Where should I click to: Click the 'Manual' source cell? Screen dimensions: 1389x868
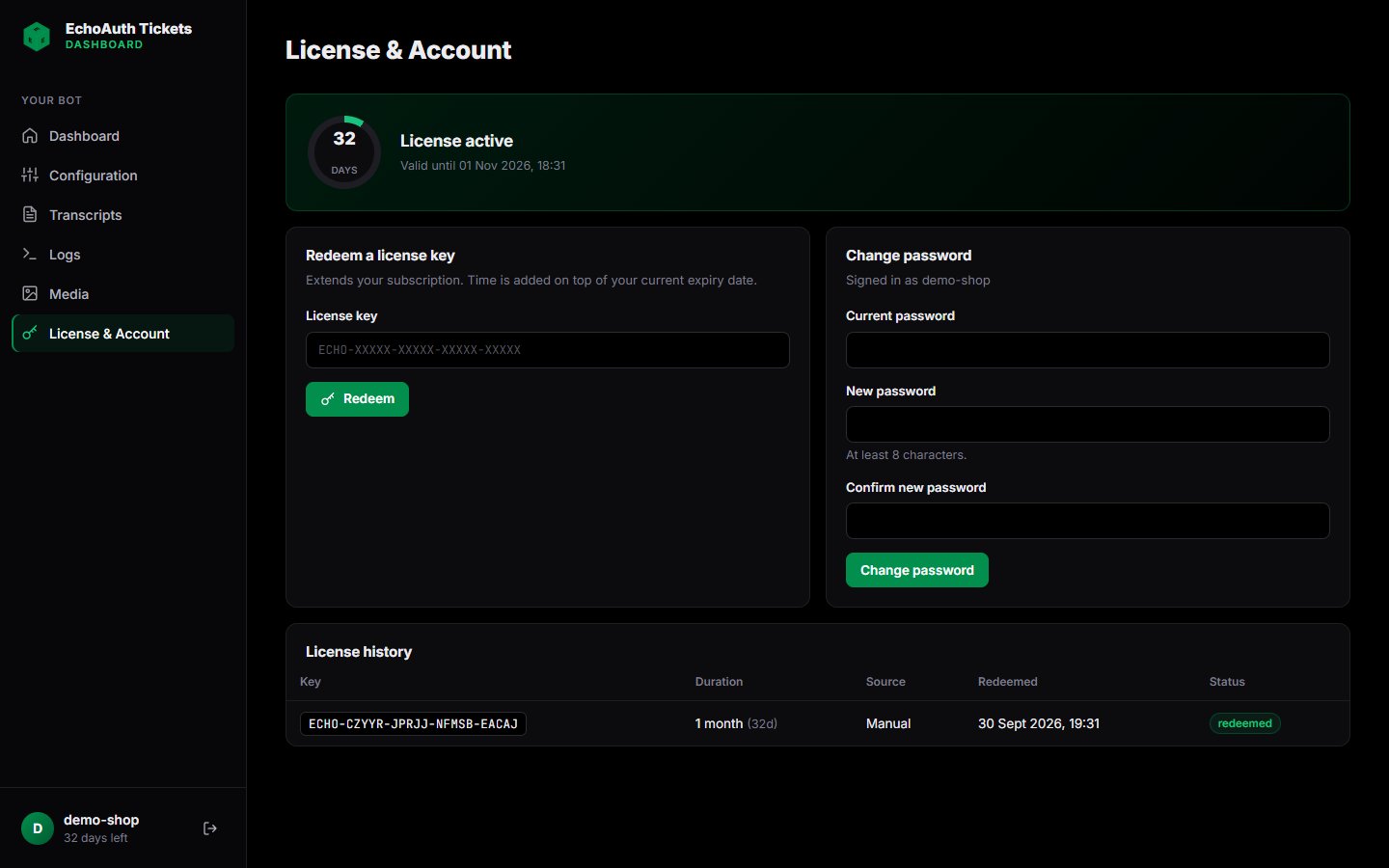point(888,723)
